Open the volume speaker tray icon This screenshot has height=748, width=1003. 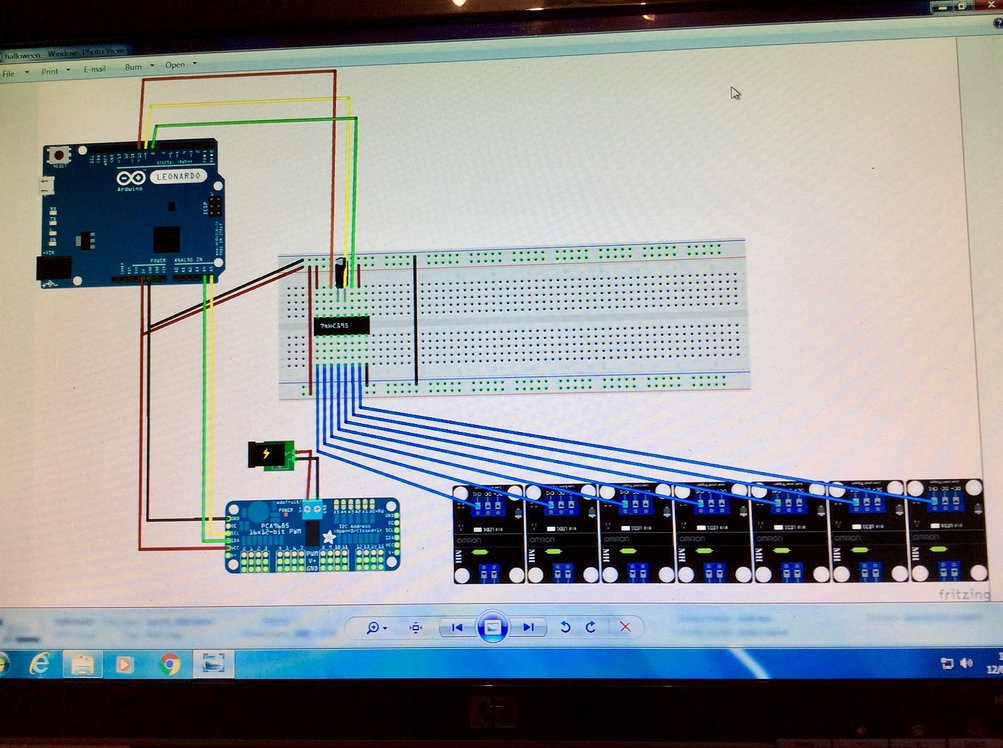(x=966, y=663)
